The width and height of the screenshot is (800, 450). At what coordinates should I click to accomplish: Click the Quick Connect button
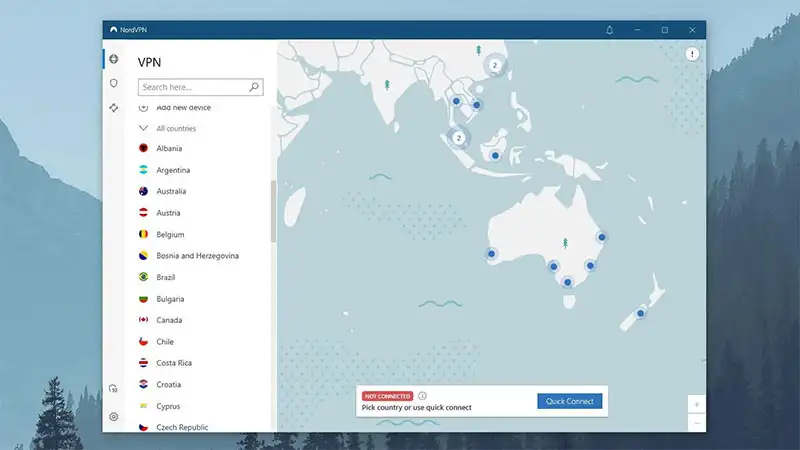point(569,401)
